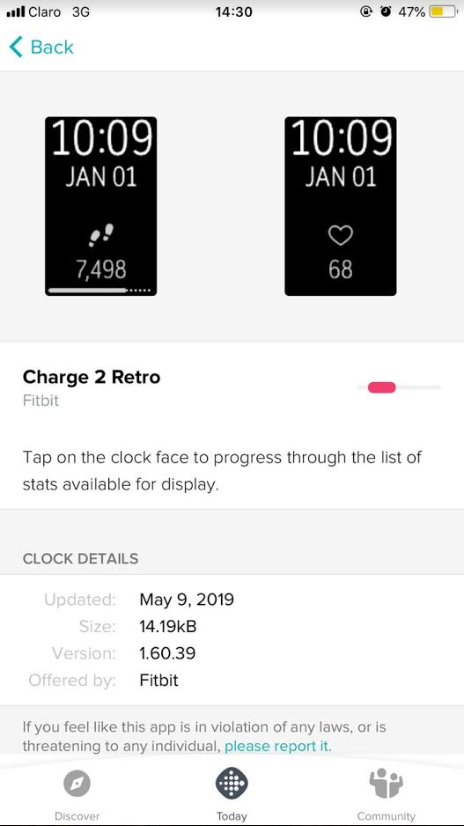Go back using the Back text

[x=52, y=47]
